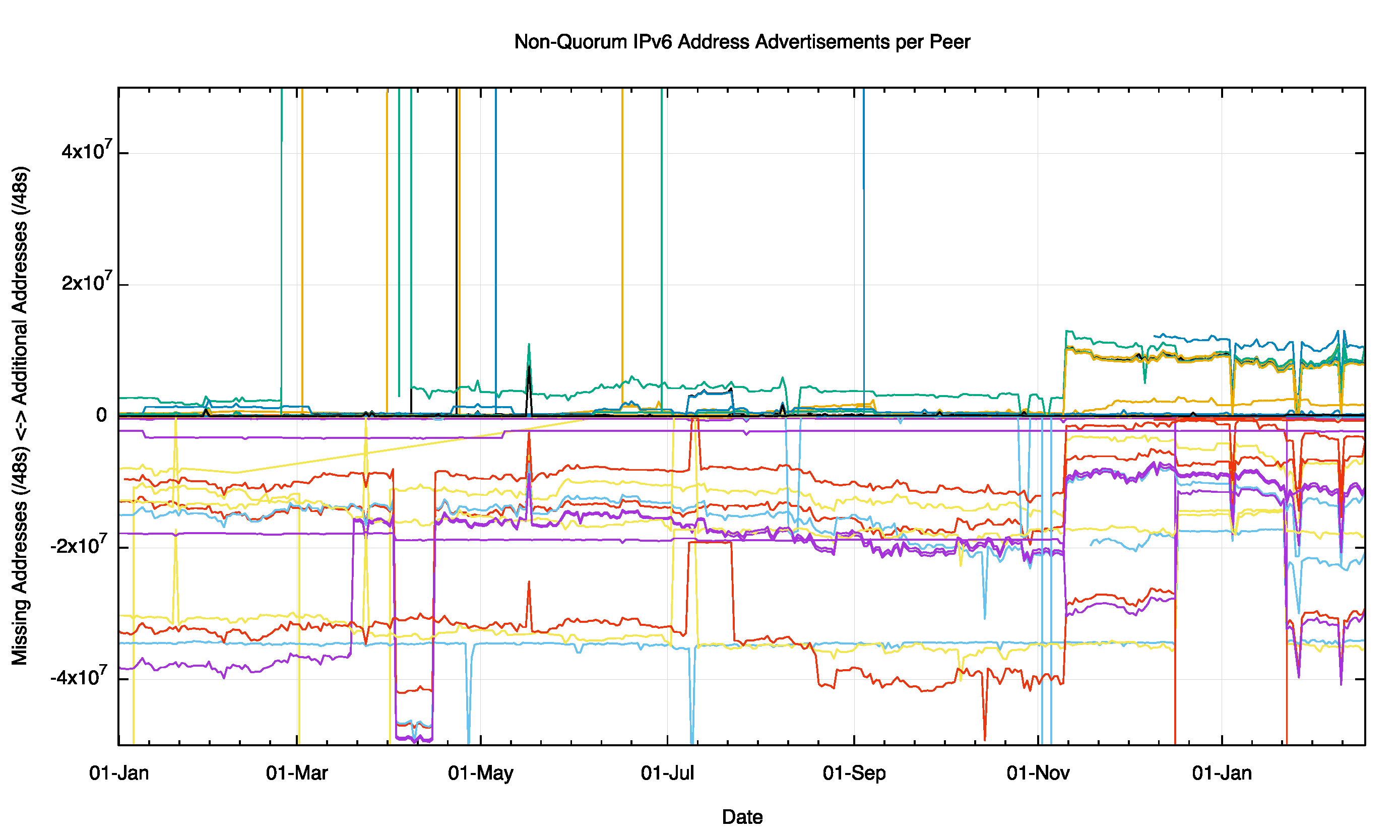This screenshot has height=840, width=1400.
Task: Click the 01-Nov date label
Action: [1038, 772]
